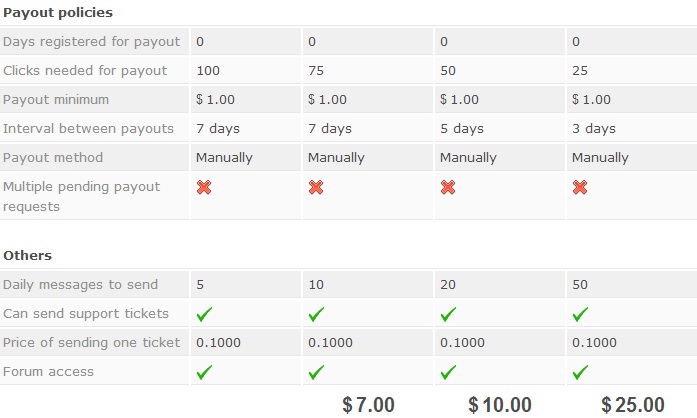
Task: Click the 3 days payout interval cell
Action: pyautogui.click(x=593, y=129)
